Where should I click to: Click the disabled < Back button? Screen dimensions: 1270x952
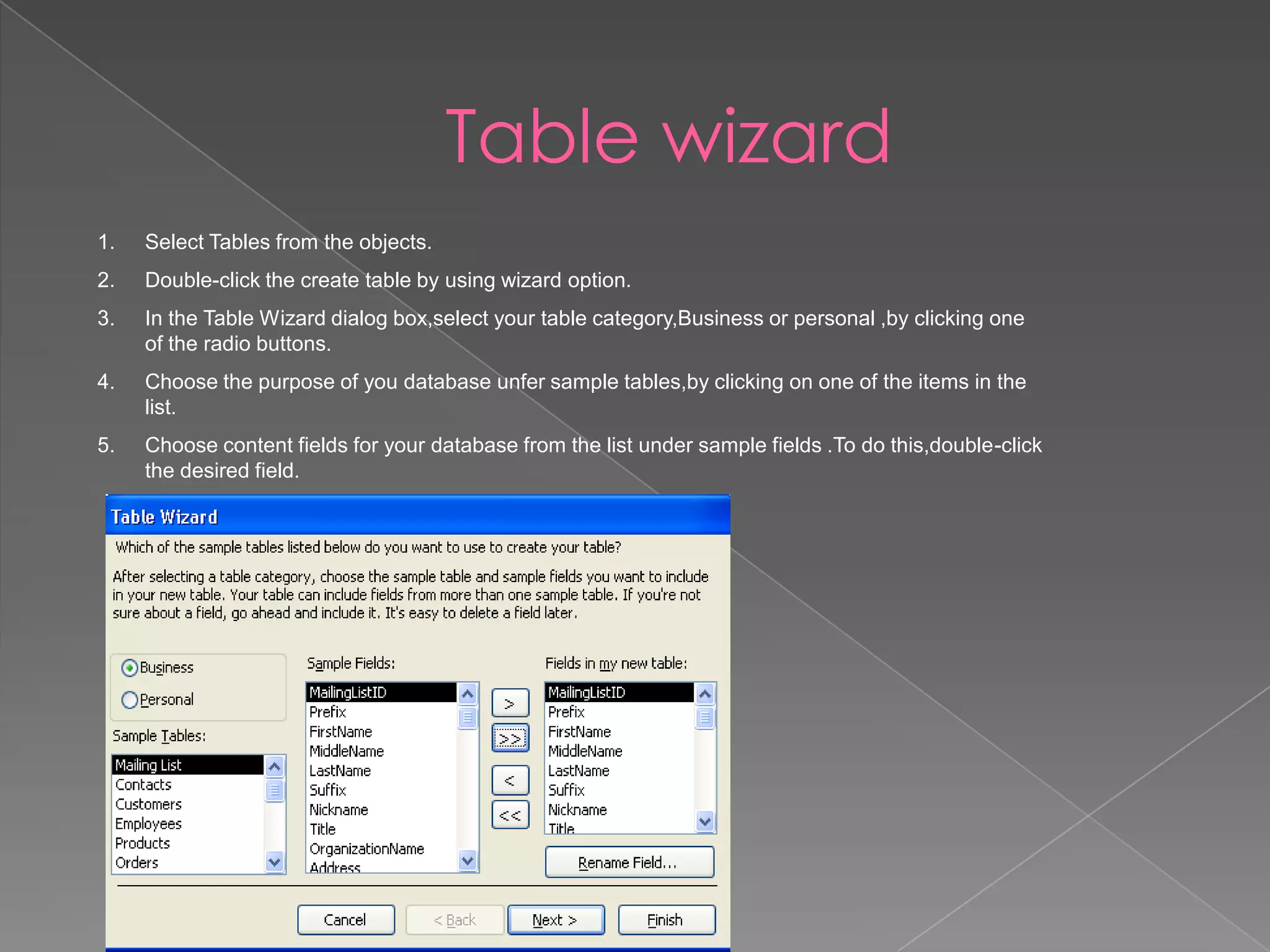[x=455, y=920]
